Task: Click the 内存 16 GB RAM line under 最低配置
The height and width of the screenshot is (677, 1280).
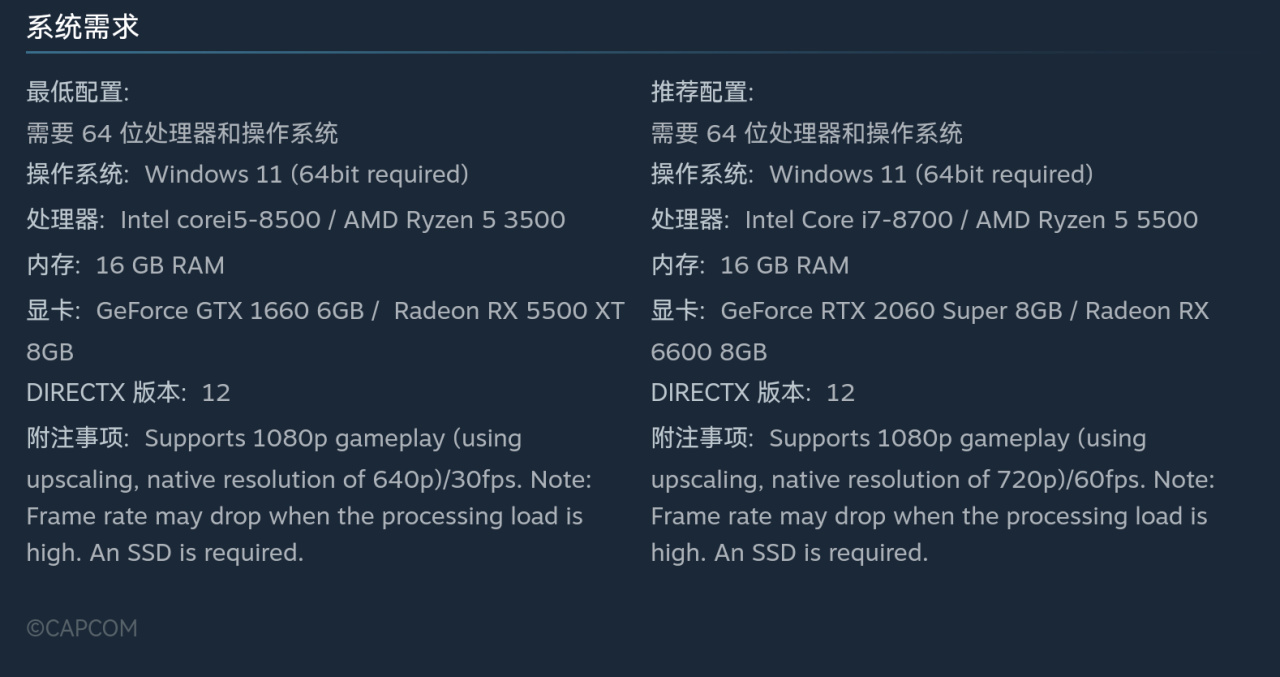Action: [125, 265]
